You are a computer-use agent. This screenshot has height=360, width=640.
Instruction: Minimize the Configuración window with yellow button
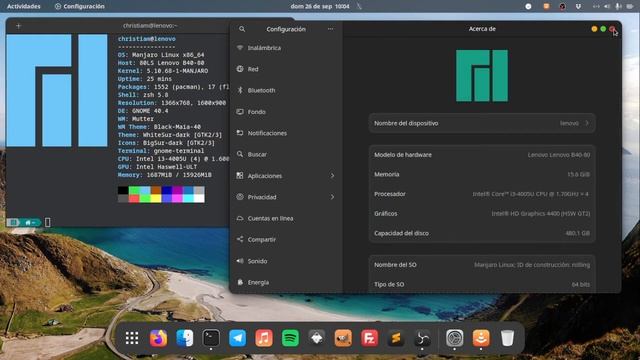pos(594,29)
